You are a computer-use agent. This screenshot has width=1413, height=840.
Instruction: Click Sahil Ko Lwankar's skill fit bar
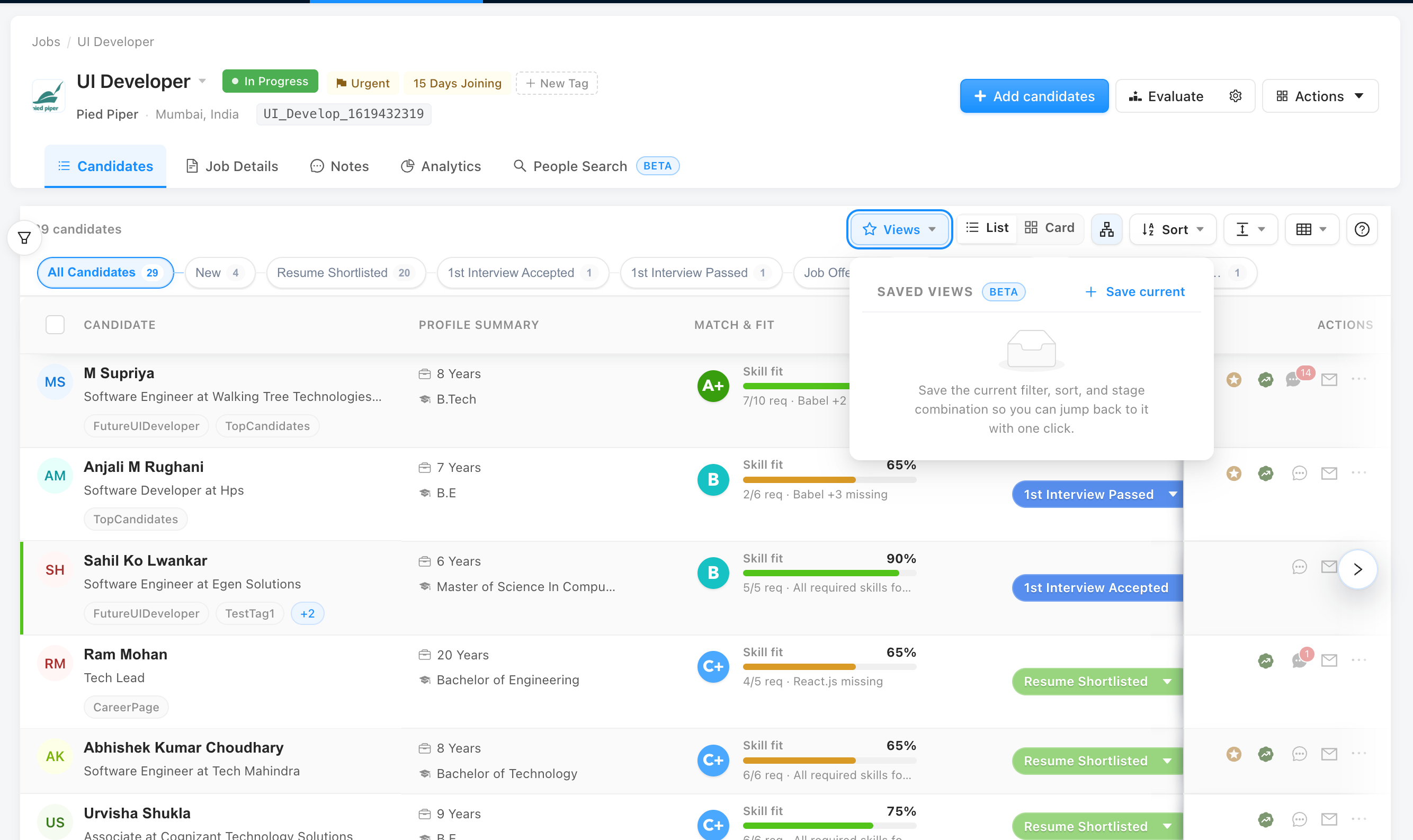pos(829,574)
